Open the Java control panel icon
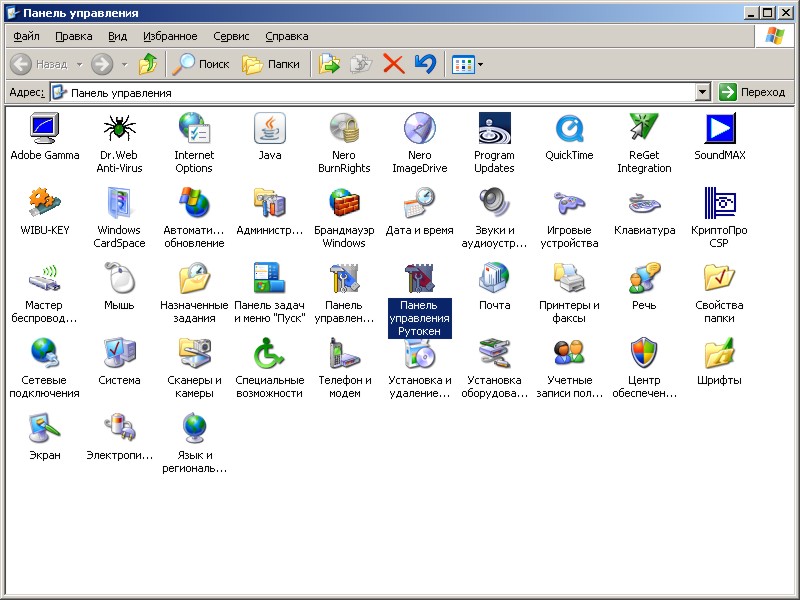The width and height of the screenshot is (800, 600). point(270,129)
